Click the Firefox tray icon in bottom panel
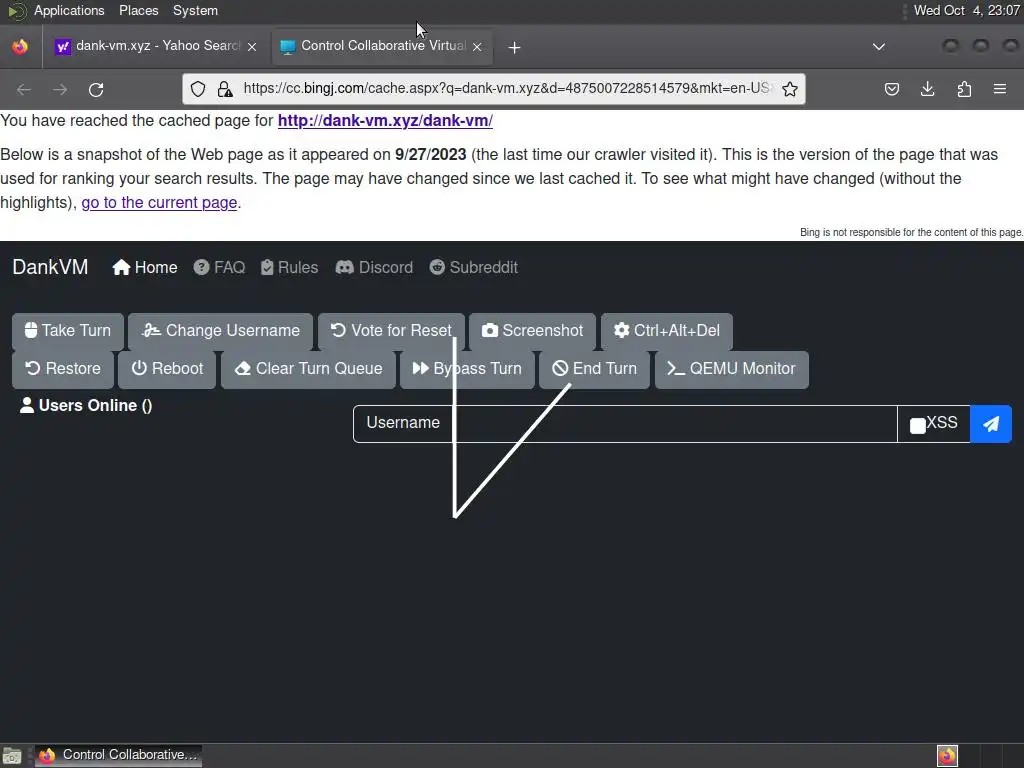1024x768 pixels. [x=947, y=756]
